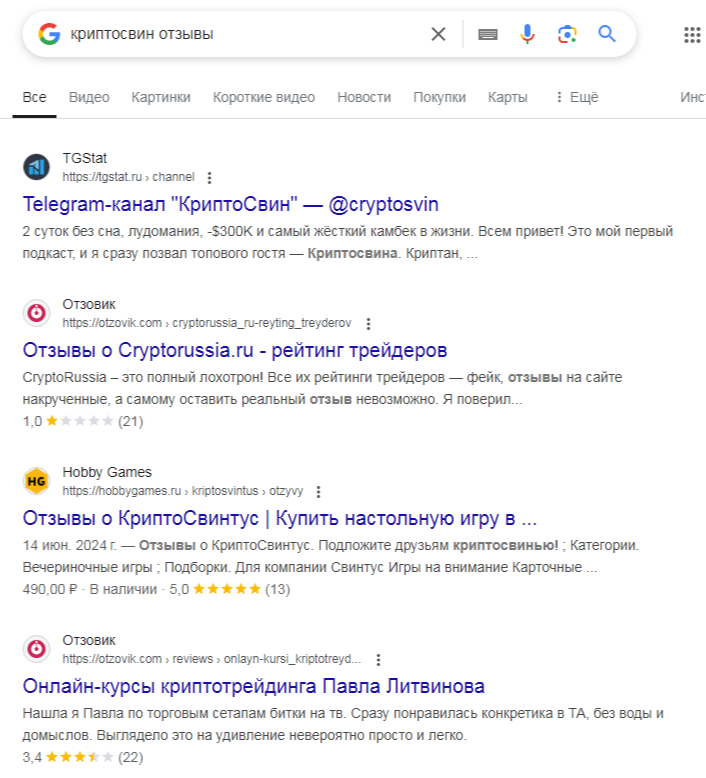
Task: Start voice search with microphone icon
Action: click(x=527, y=34)
